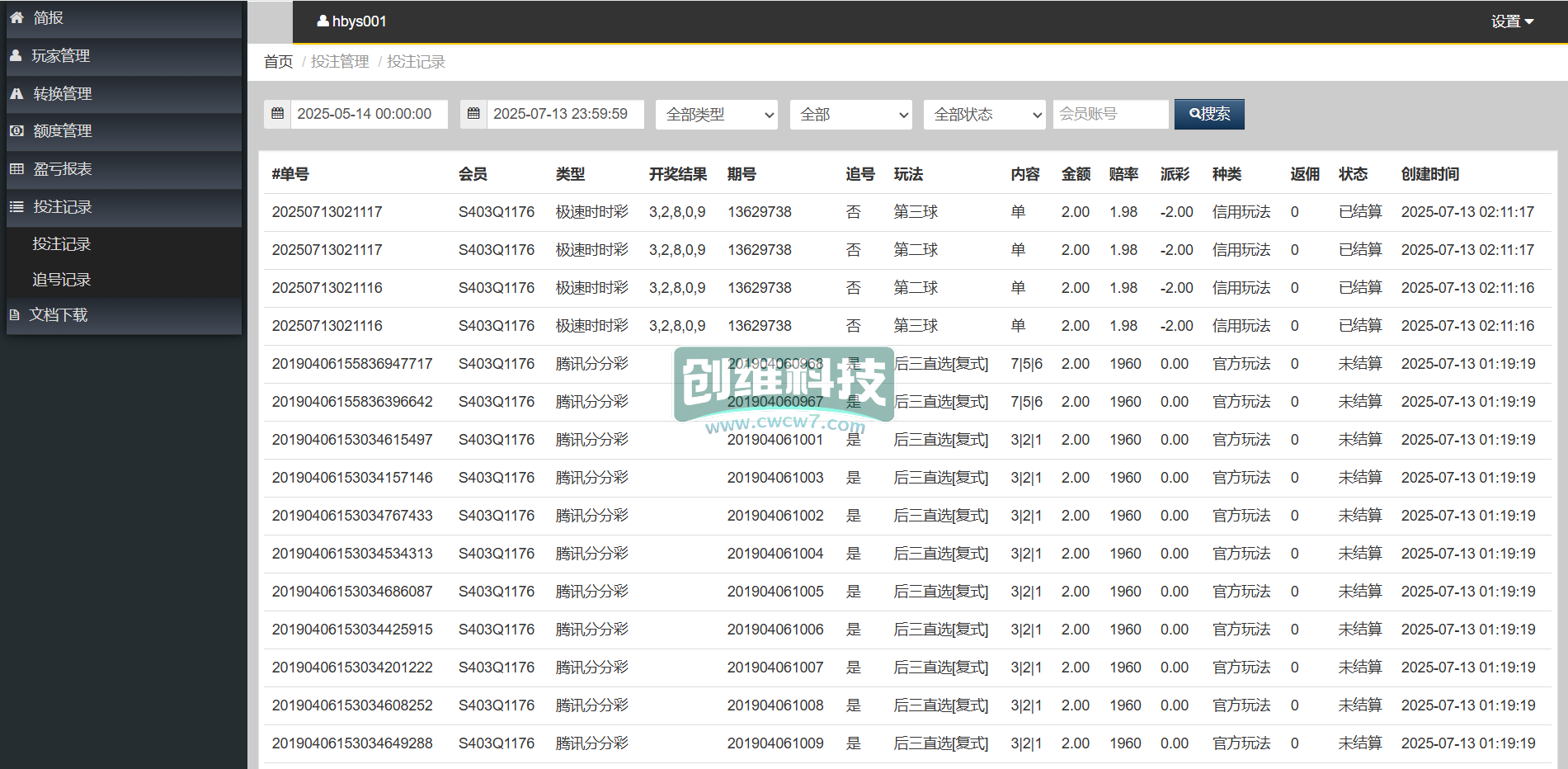The width and height of the screenshot is (1568, 769).
Task: Click the money icon beside 额度管理
Action: 16,130
